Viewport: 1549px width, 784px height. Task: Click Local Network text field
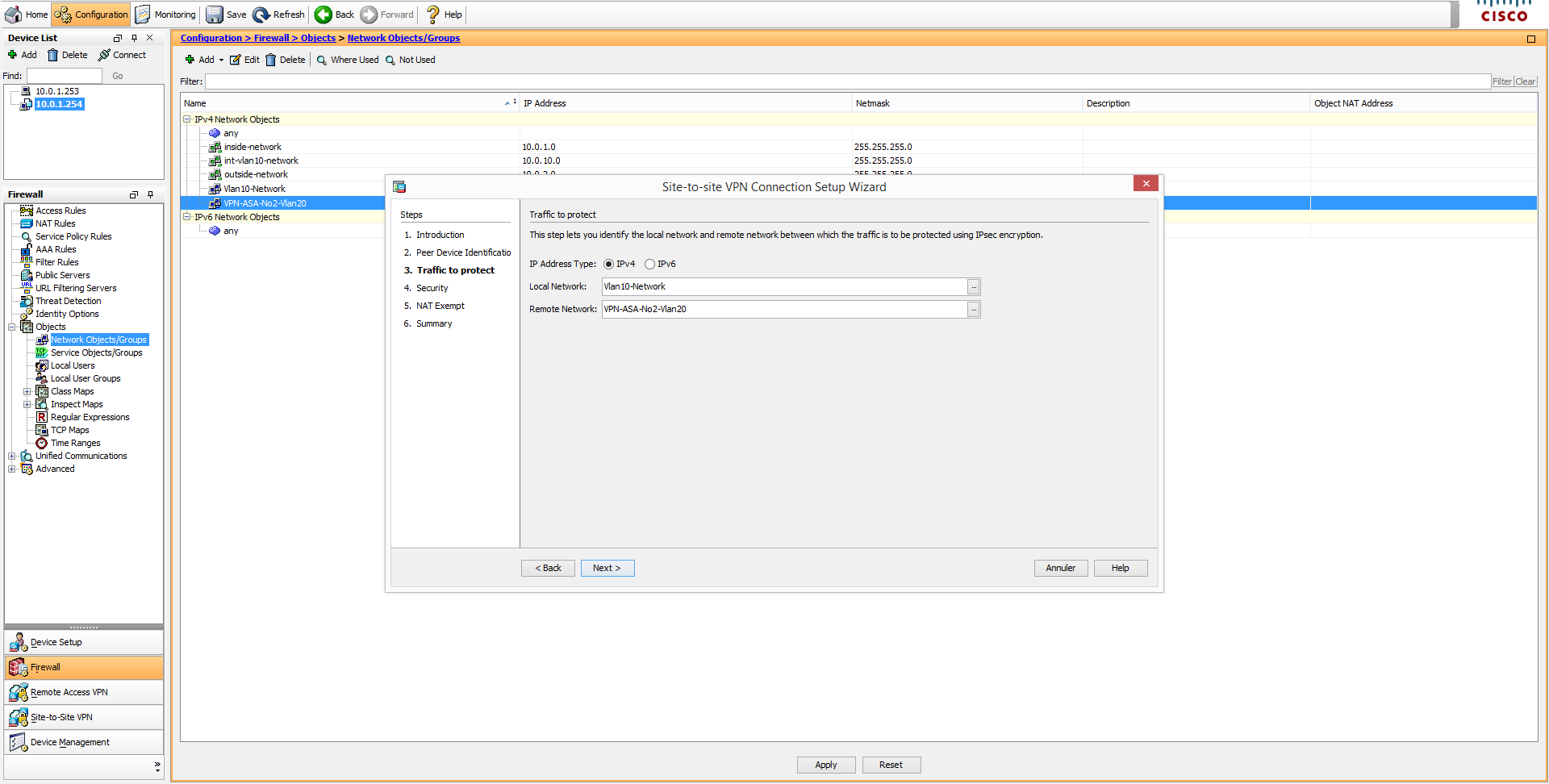(784, 287)
